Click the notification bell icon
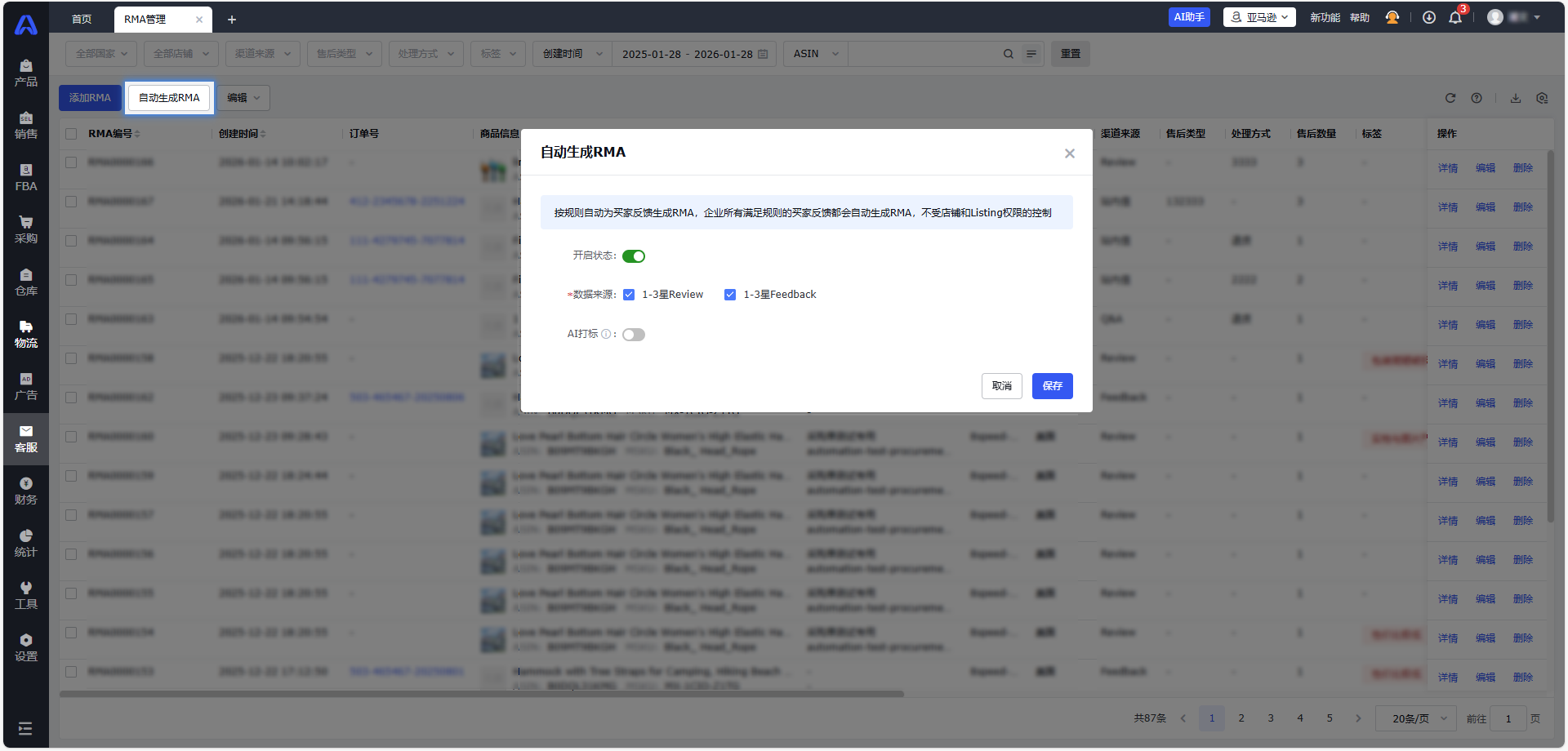 1454,18
